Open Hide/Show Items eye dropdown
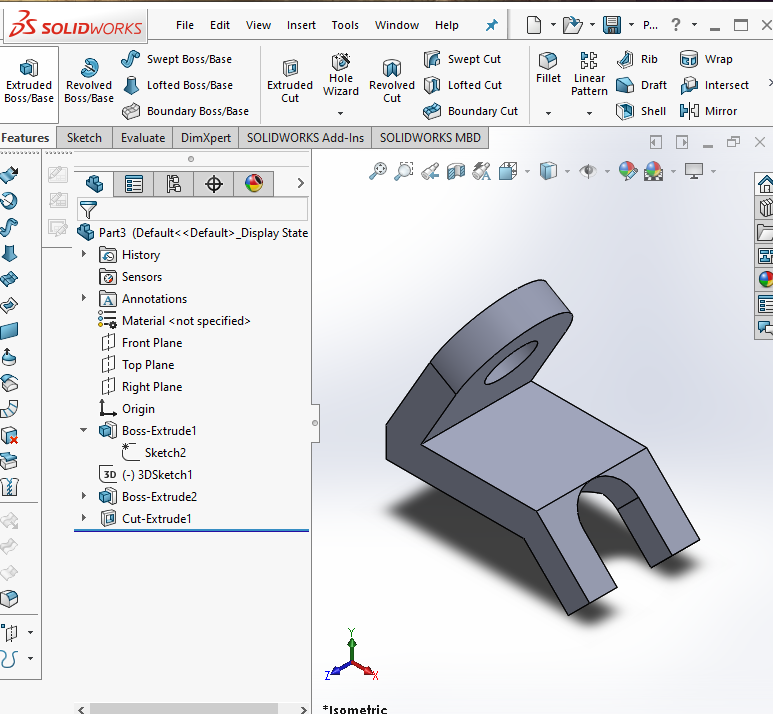Screen dimensions: 773x714 [607, 172]
